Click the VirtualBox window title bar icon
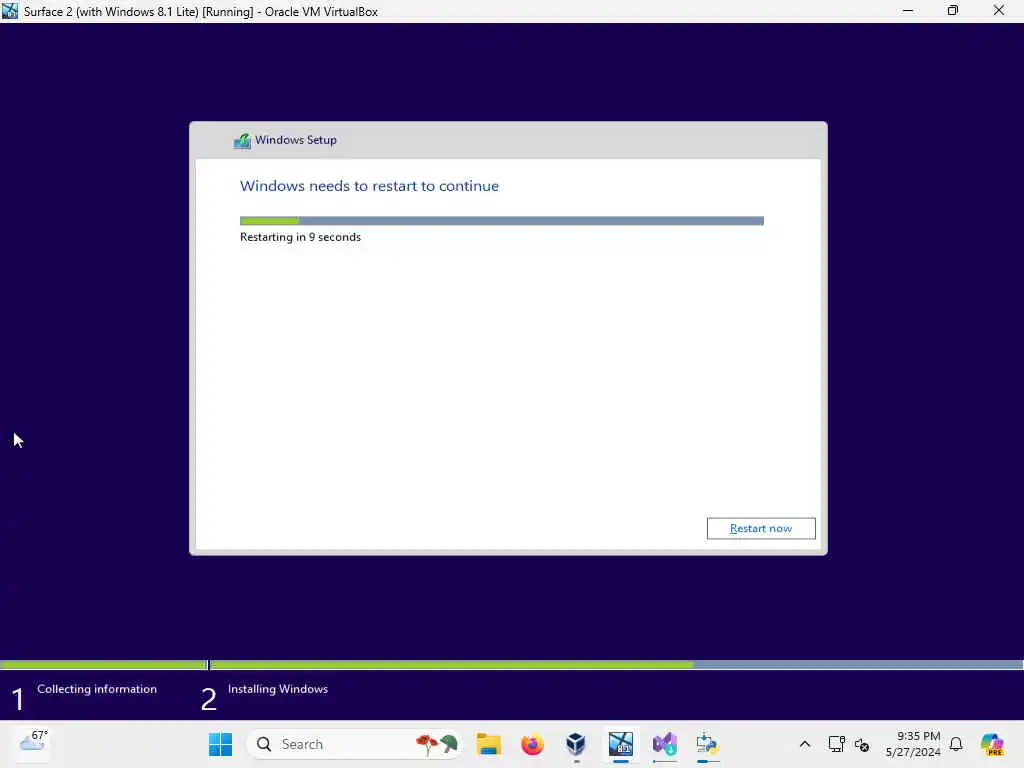 pyautogui.click(x=10, y=11)
